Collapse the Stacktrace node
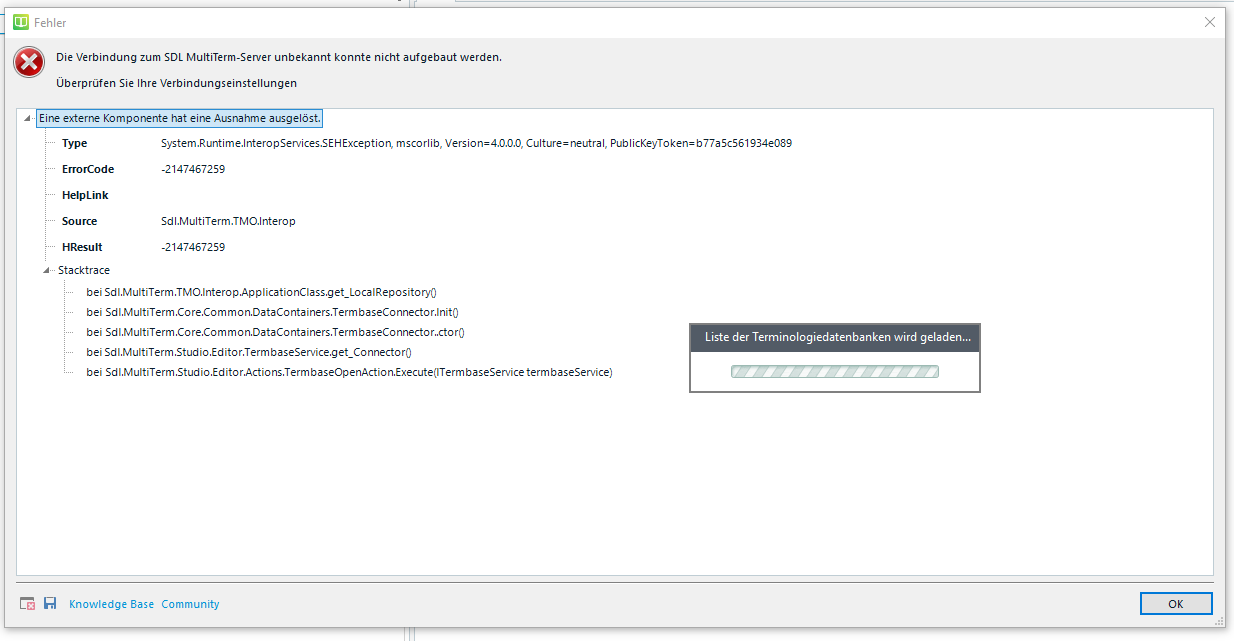1234x641 pixels. (x=47, y=270)
